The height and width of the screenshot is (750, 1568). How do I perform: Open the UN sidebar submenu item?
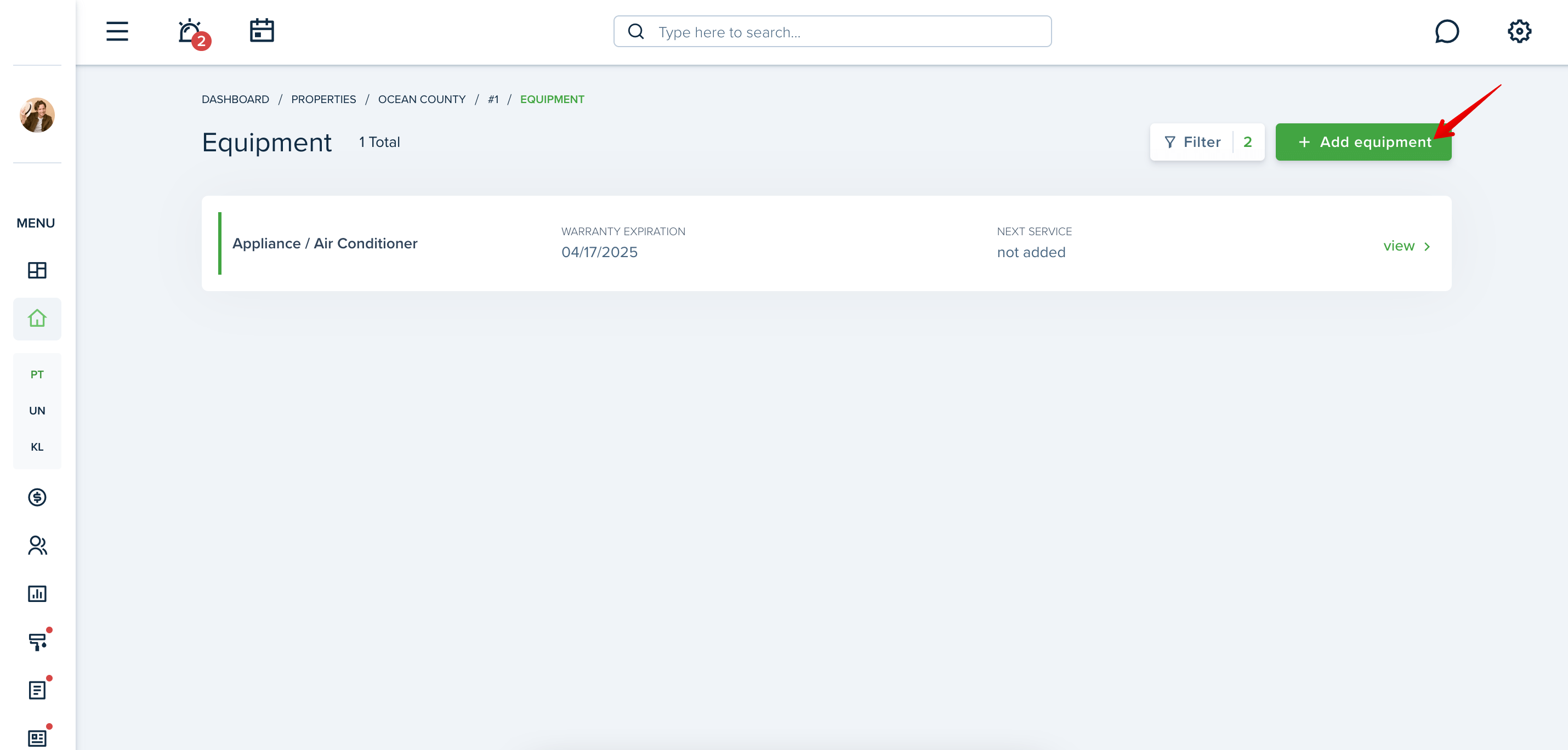click(x=37, y=410)
